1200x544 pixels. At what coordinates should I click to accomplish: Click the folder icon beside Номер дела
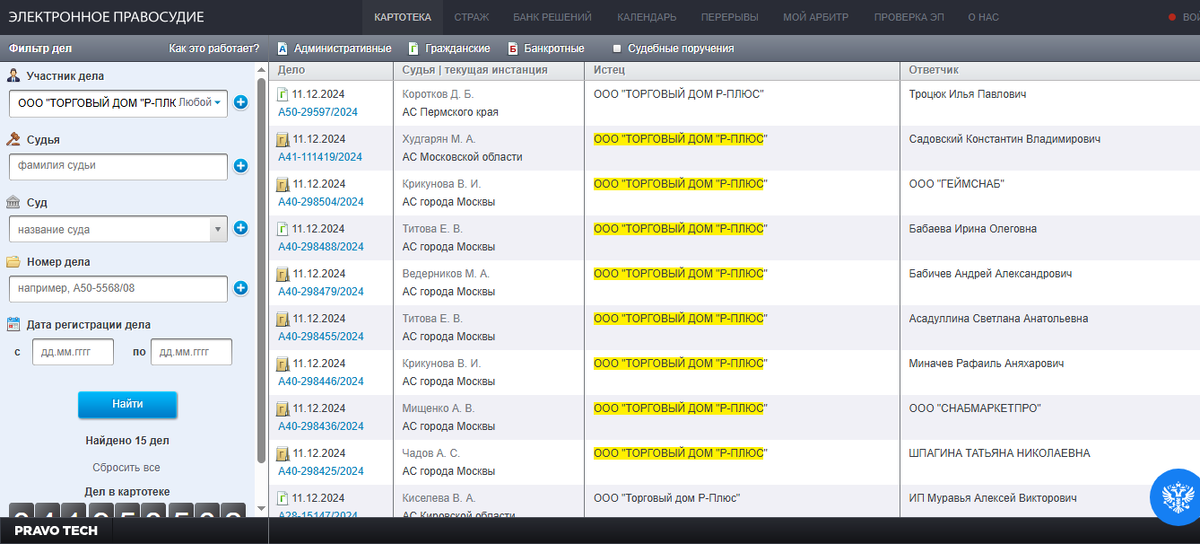(14, 262)
